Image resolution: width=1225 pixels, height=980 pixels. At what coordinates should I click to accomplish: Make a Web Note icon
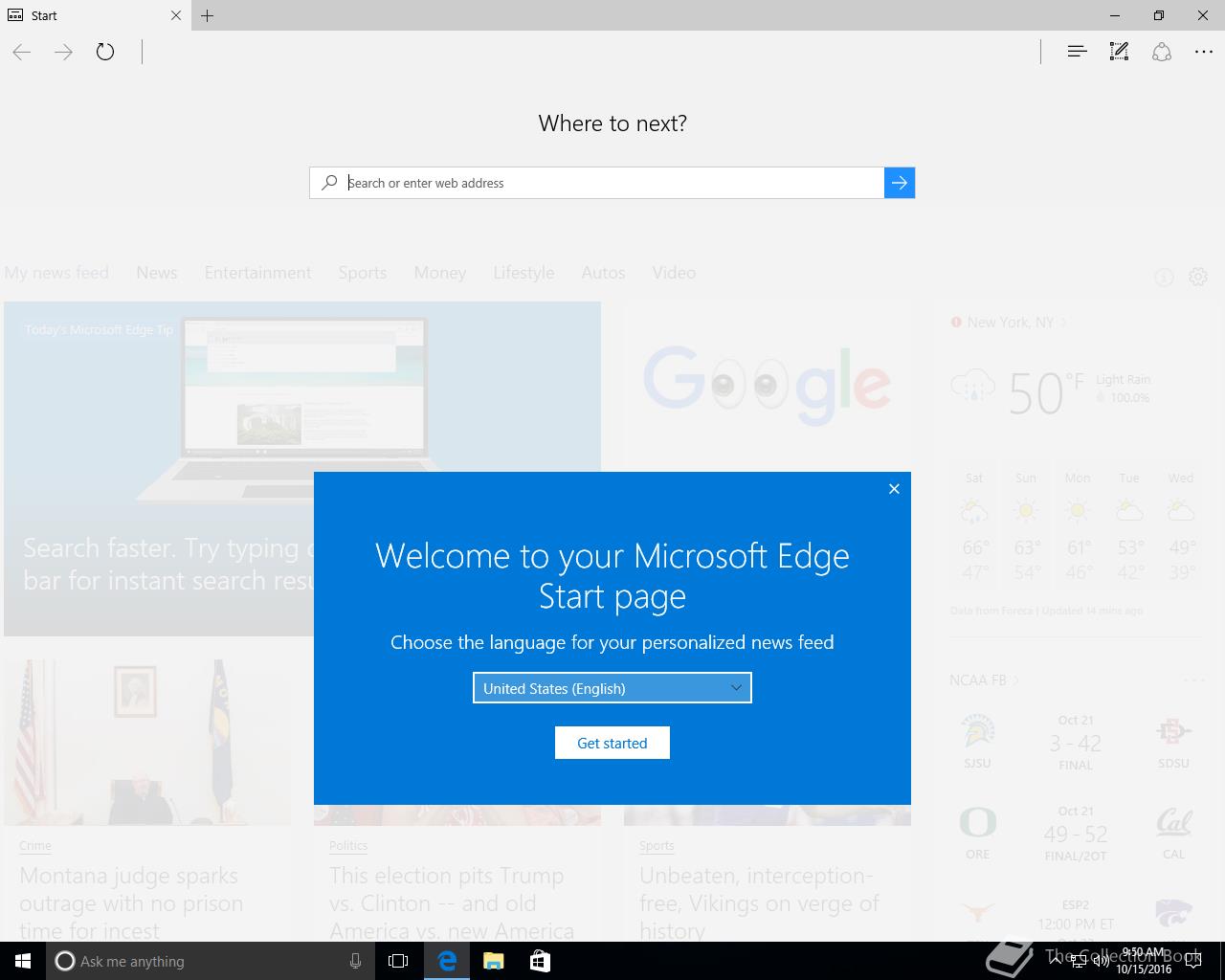[x=1119, y=52]
